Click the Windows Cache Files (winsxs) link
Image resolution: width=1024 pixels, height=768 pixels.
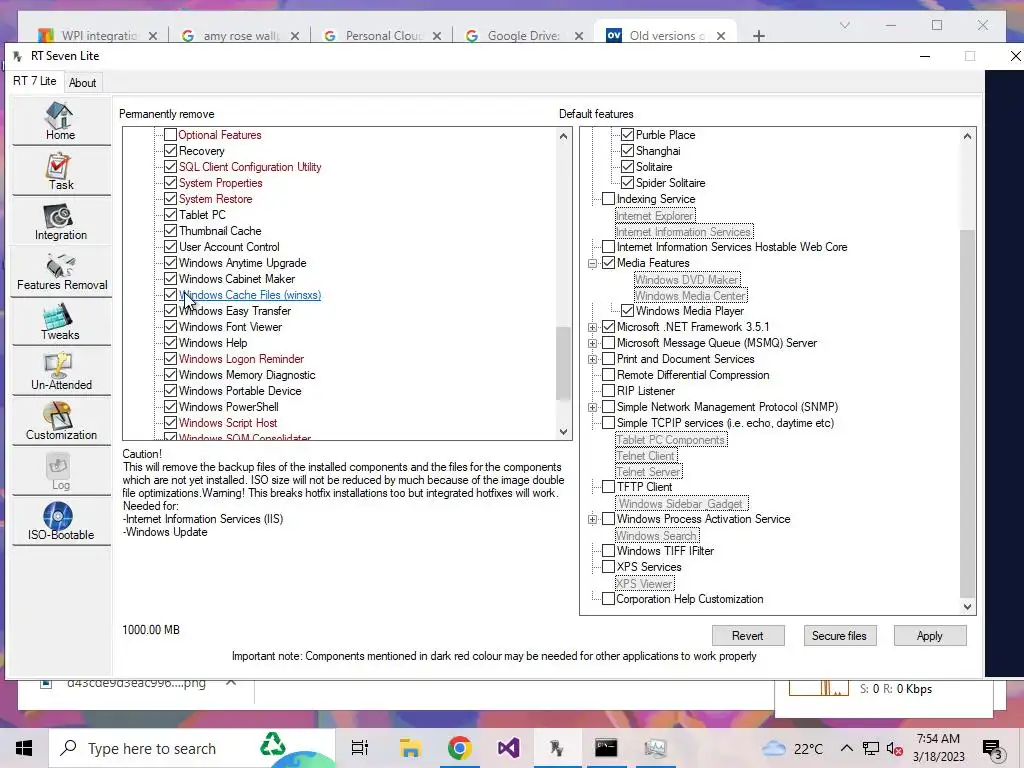point(250,295)
